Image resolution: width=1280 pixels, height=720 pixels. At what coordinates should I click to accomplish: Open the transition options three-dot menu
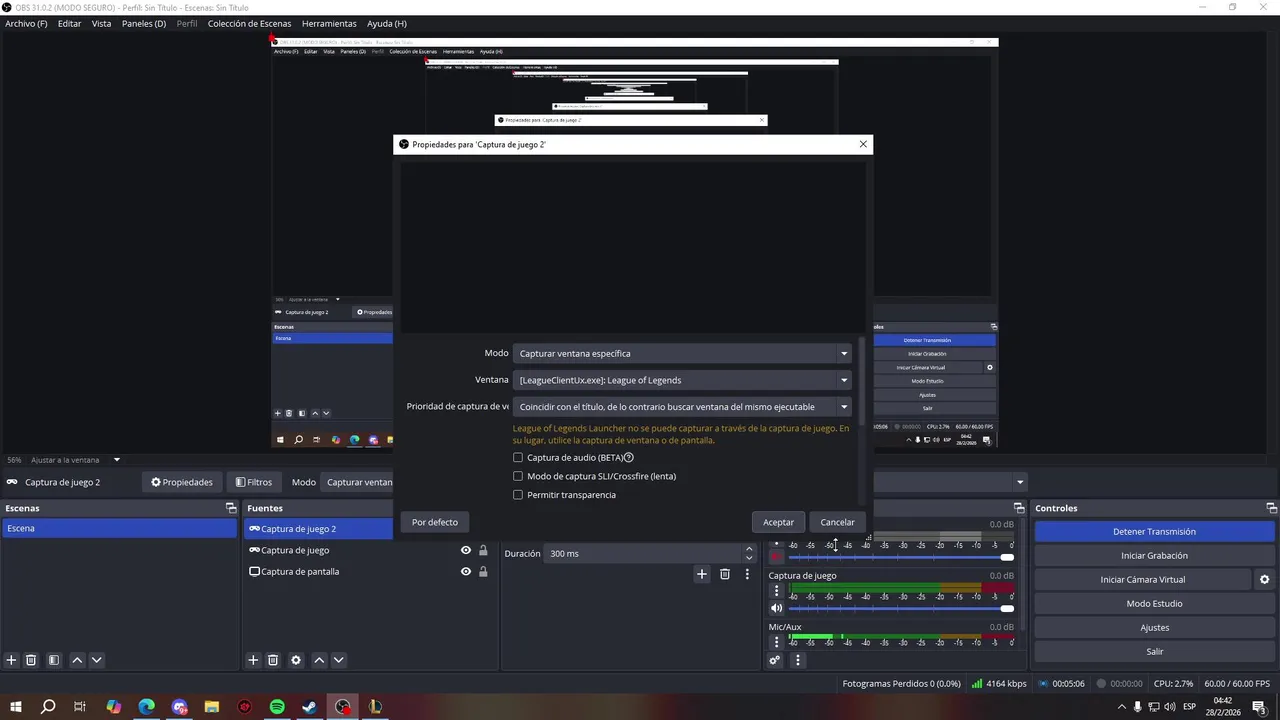tap(747, 574)
